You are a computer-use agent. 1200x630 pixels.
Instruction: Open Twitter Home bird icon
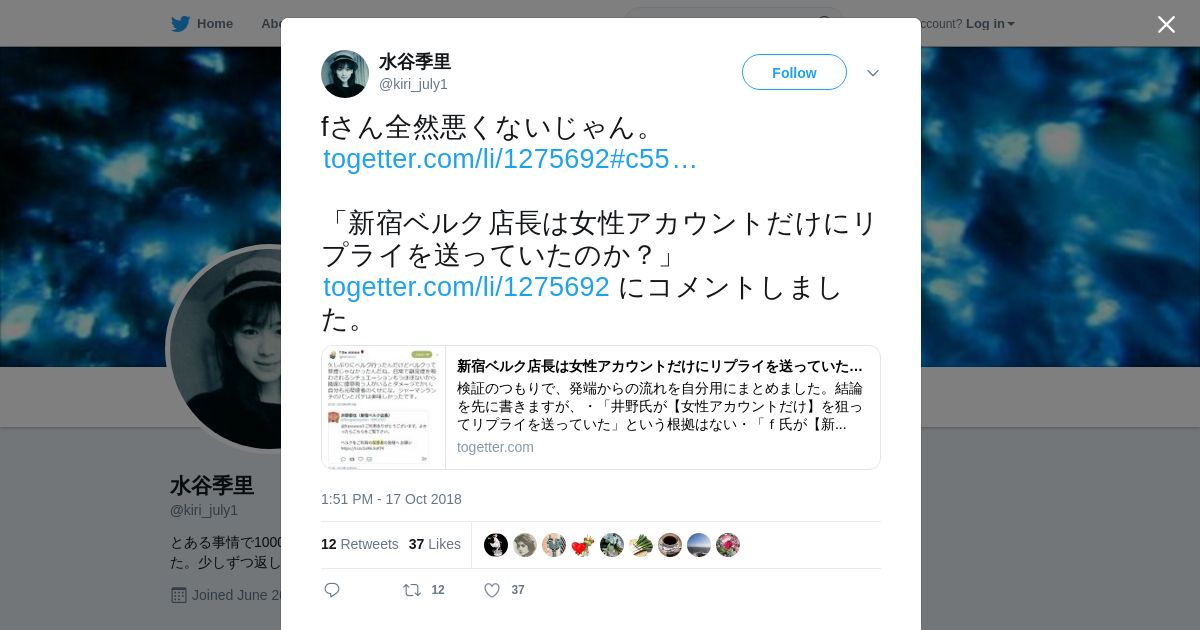coord(181,23)
